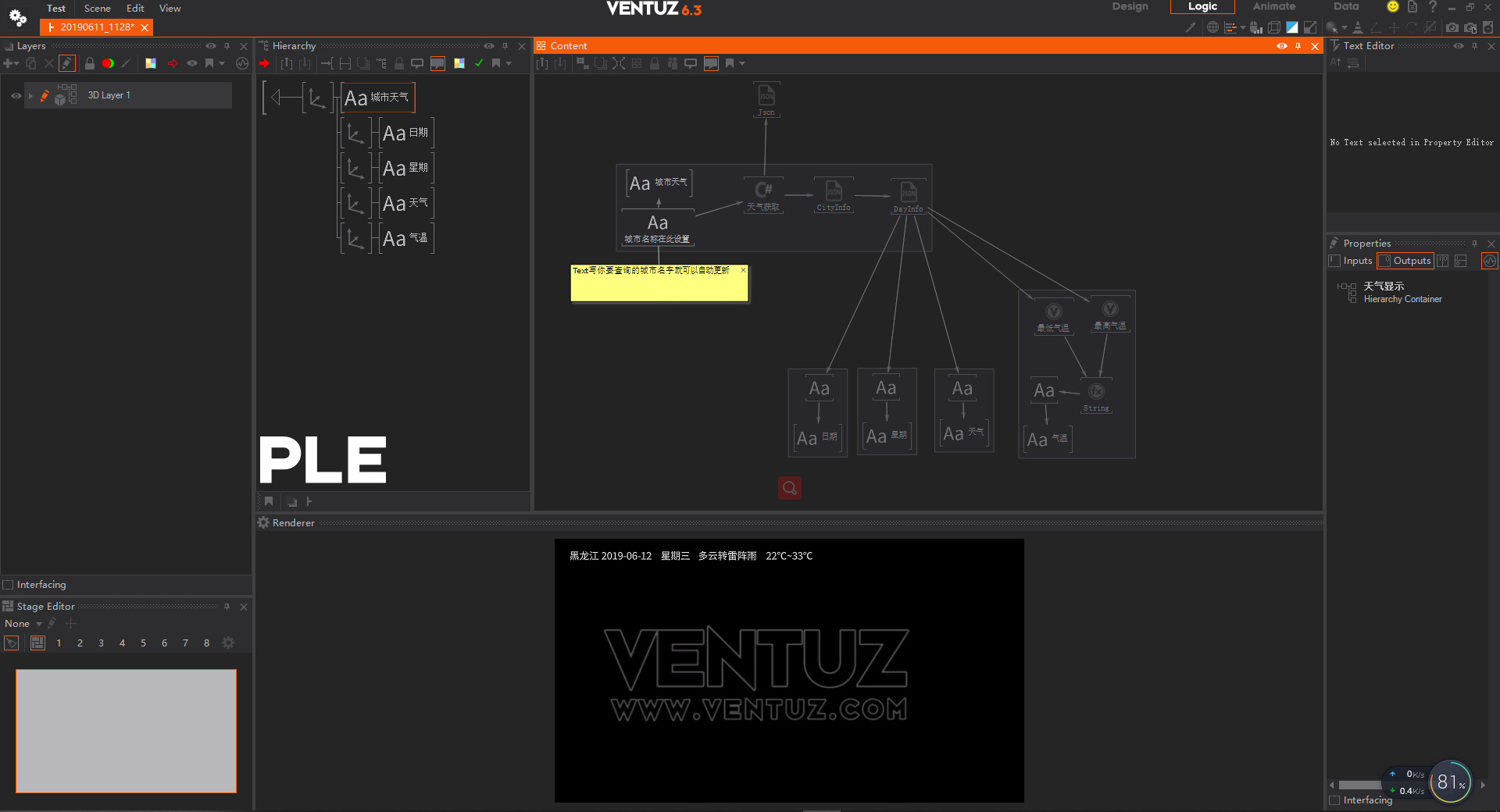Toggle the eye icon in Layers header
Screen dimensions: 1500x812
click(211, 46)
